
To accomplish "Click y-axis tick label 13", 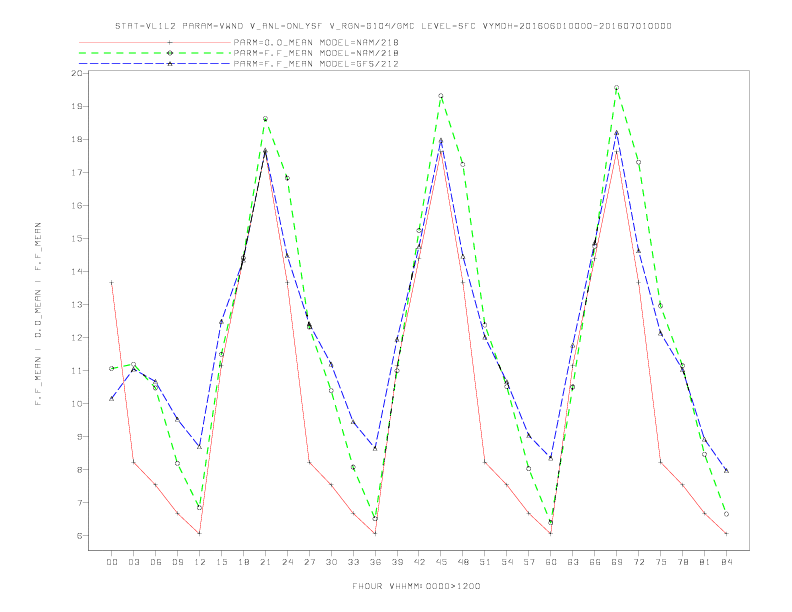I will click(77, 304).
